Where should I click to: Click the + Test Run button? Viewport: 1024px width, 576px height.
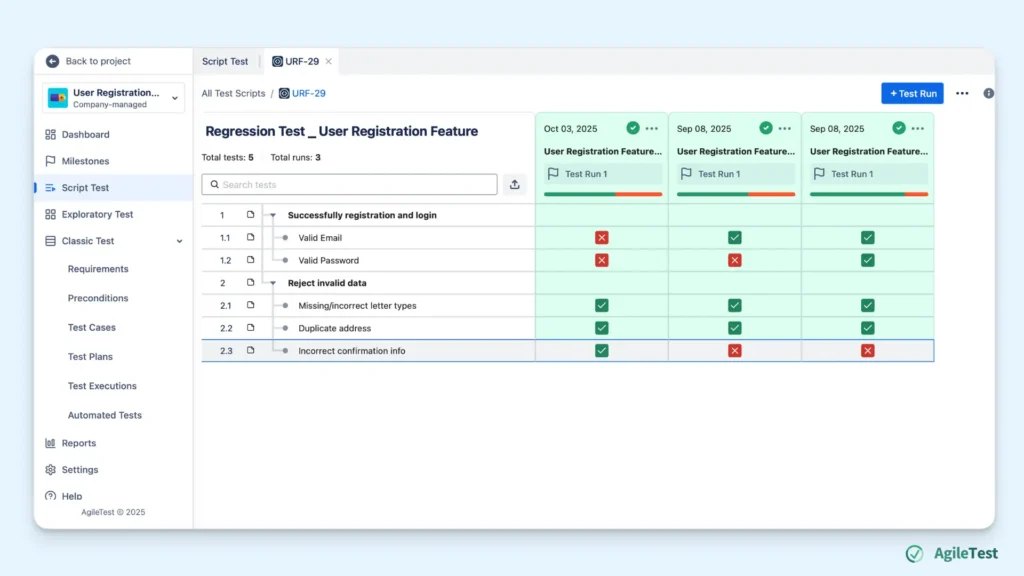tap(912, 93)
